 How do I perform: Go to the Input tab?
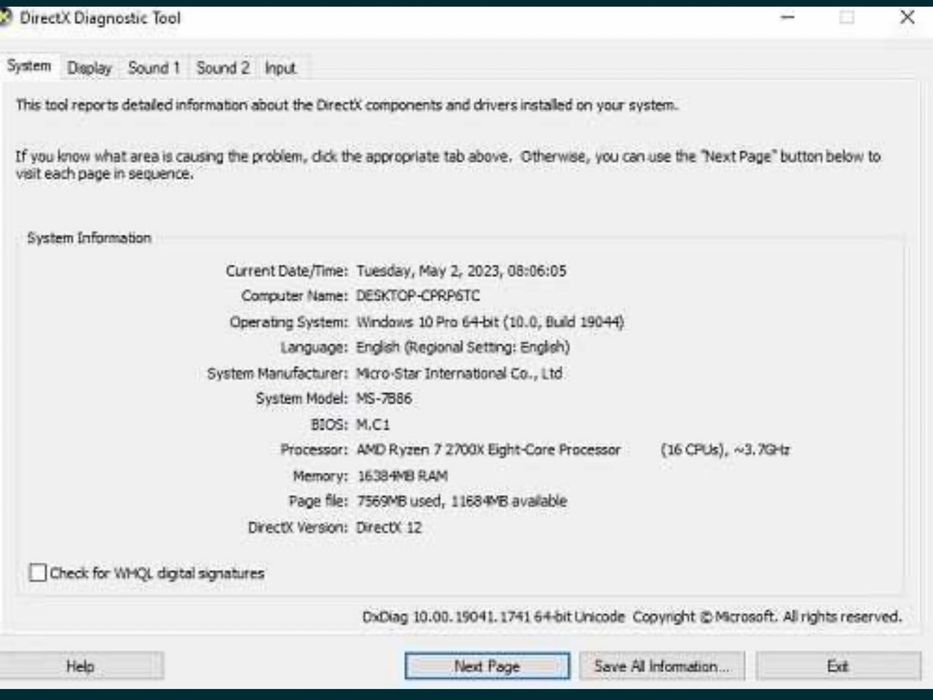pos(280,68)
